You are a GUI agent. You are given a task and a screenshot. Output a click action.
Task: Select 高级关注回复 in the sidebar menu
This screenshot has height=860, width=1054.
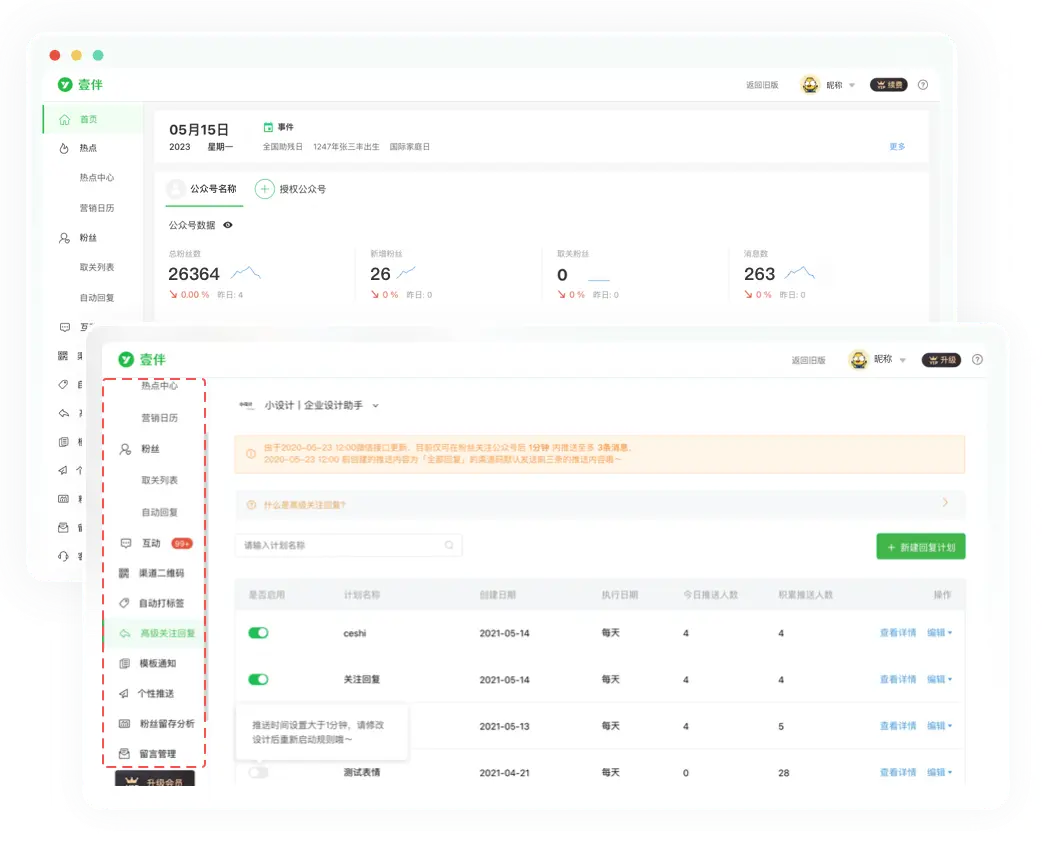coord(167,633)
